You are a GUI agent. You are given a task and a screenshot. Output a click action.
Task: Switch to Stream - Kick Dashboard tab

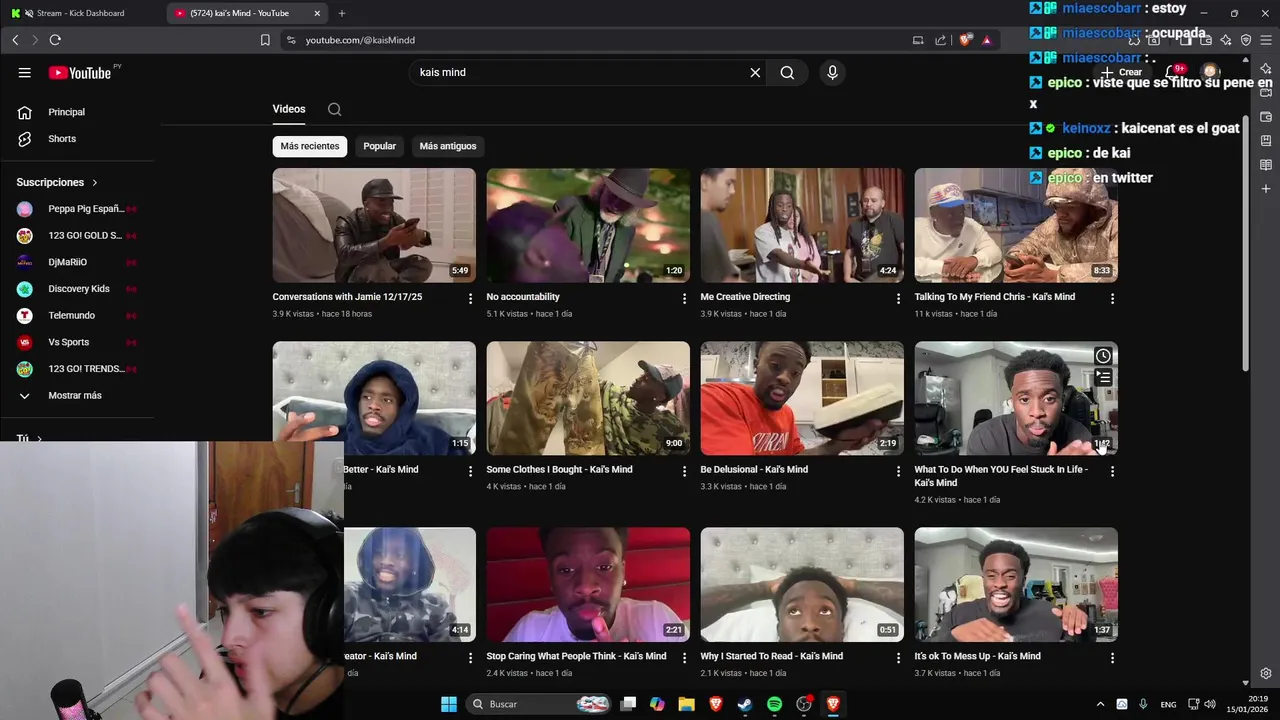(x=84, y=13)
